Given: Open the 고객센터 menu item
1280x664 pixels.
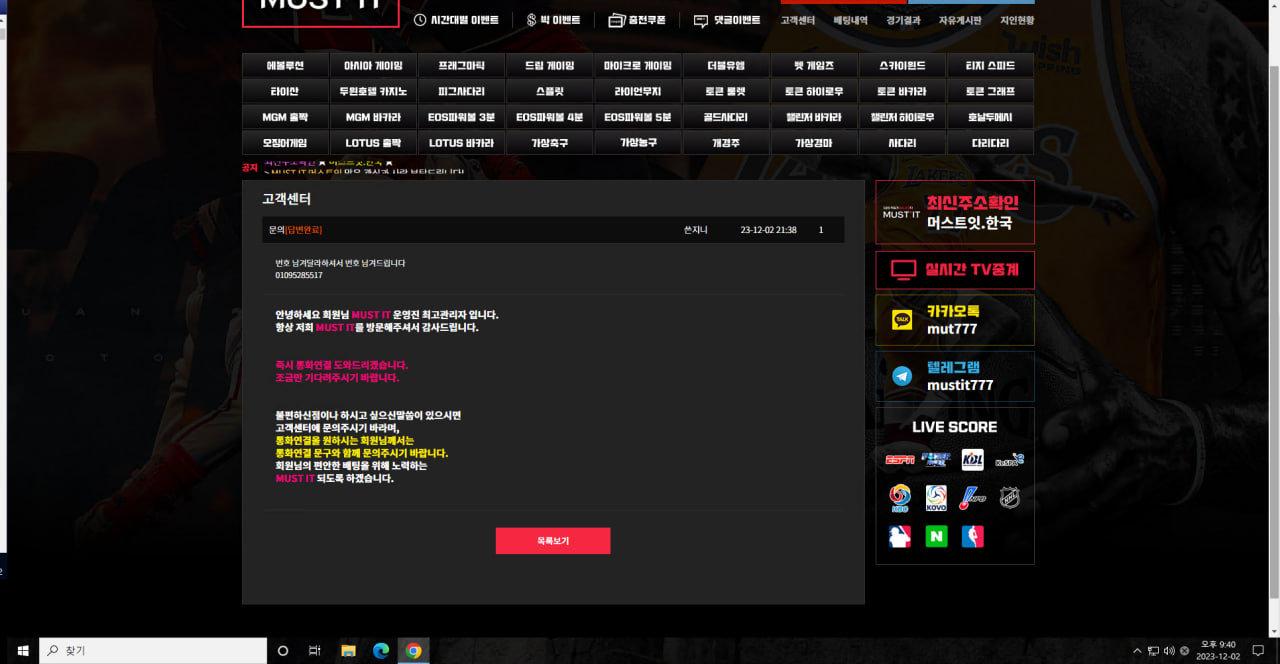Looking at the screenshot, I should pyautogui.click(x=797, y=20).
